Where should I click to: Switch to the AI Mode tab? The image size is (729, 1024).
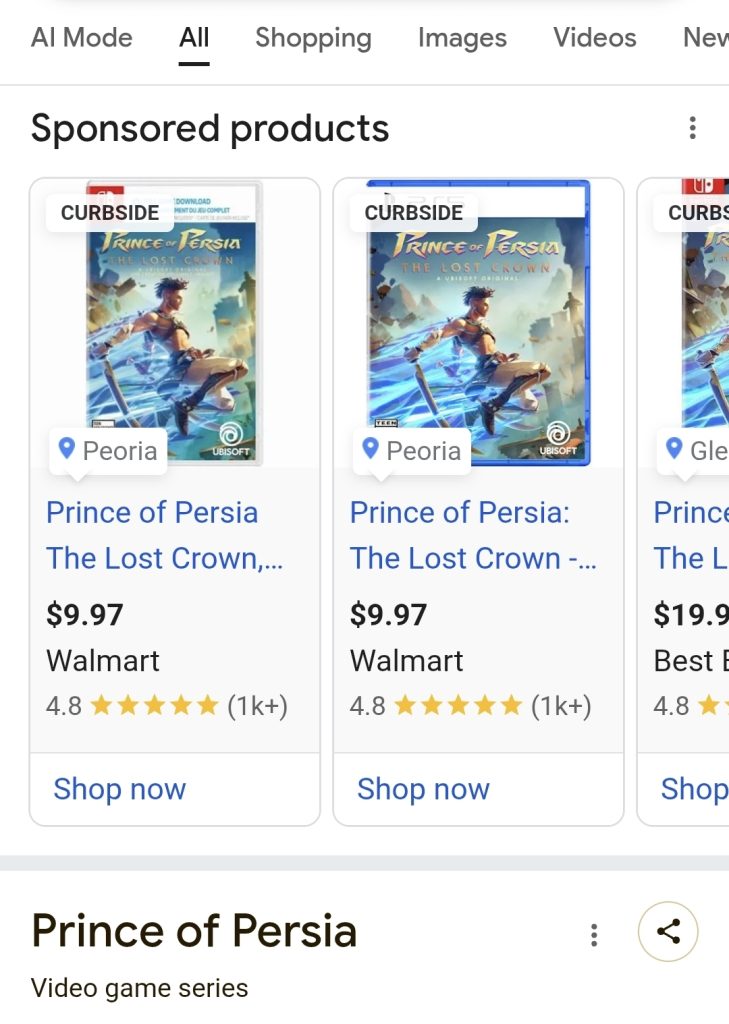pyautogui.click(x=81, y=38)
